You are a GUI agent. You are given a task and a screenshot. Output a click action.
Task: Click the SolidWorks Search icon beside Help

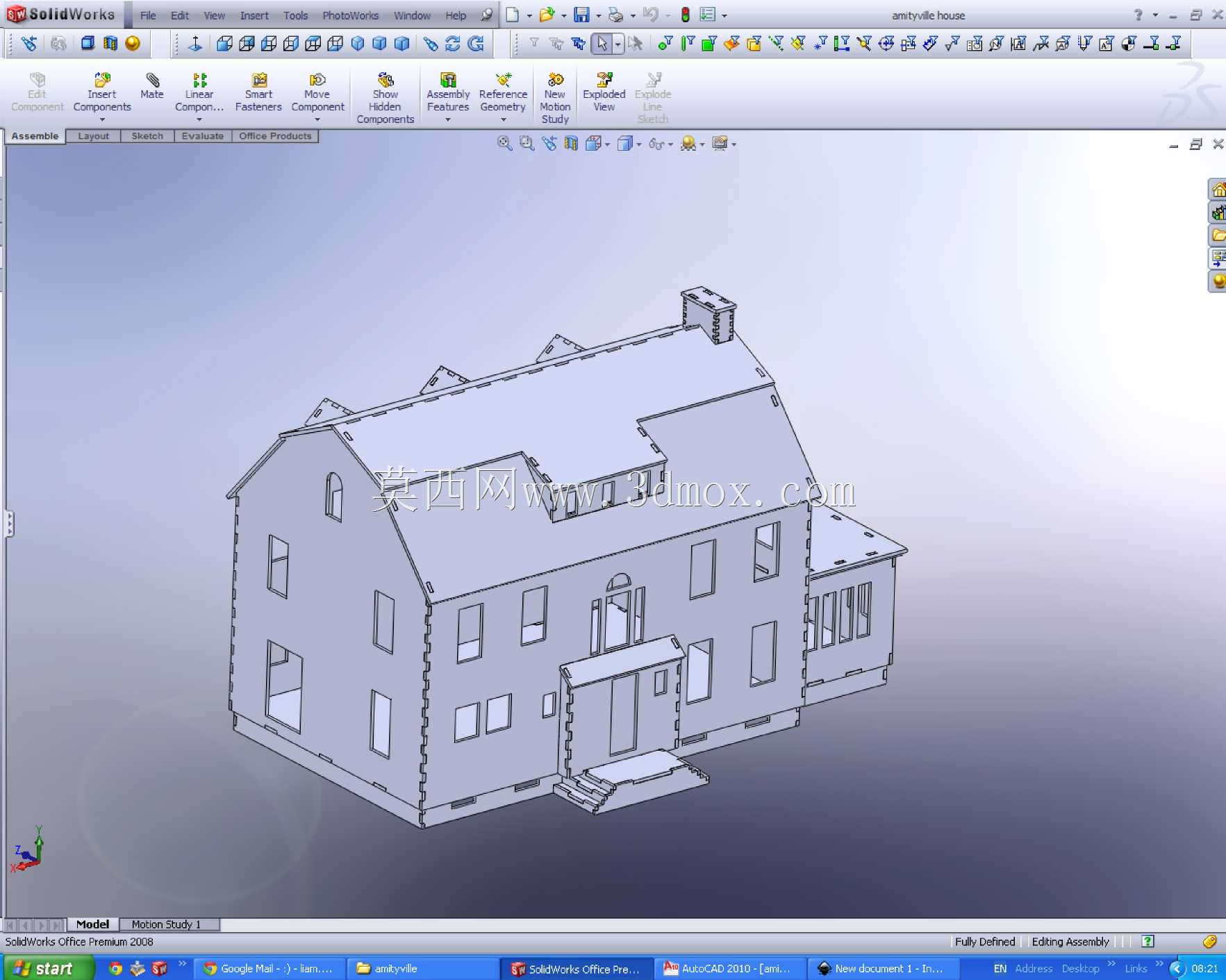pyautogui.click(x=487, y=15)
